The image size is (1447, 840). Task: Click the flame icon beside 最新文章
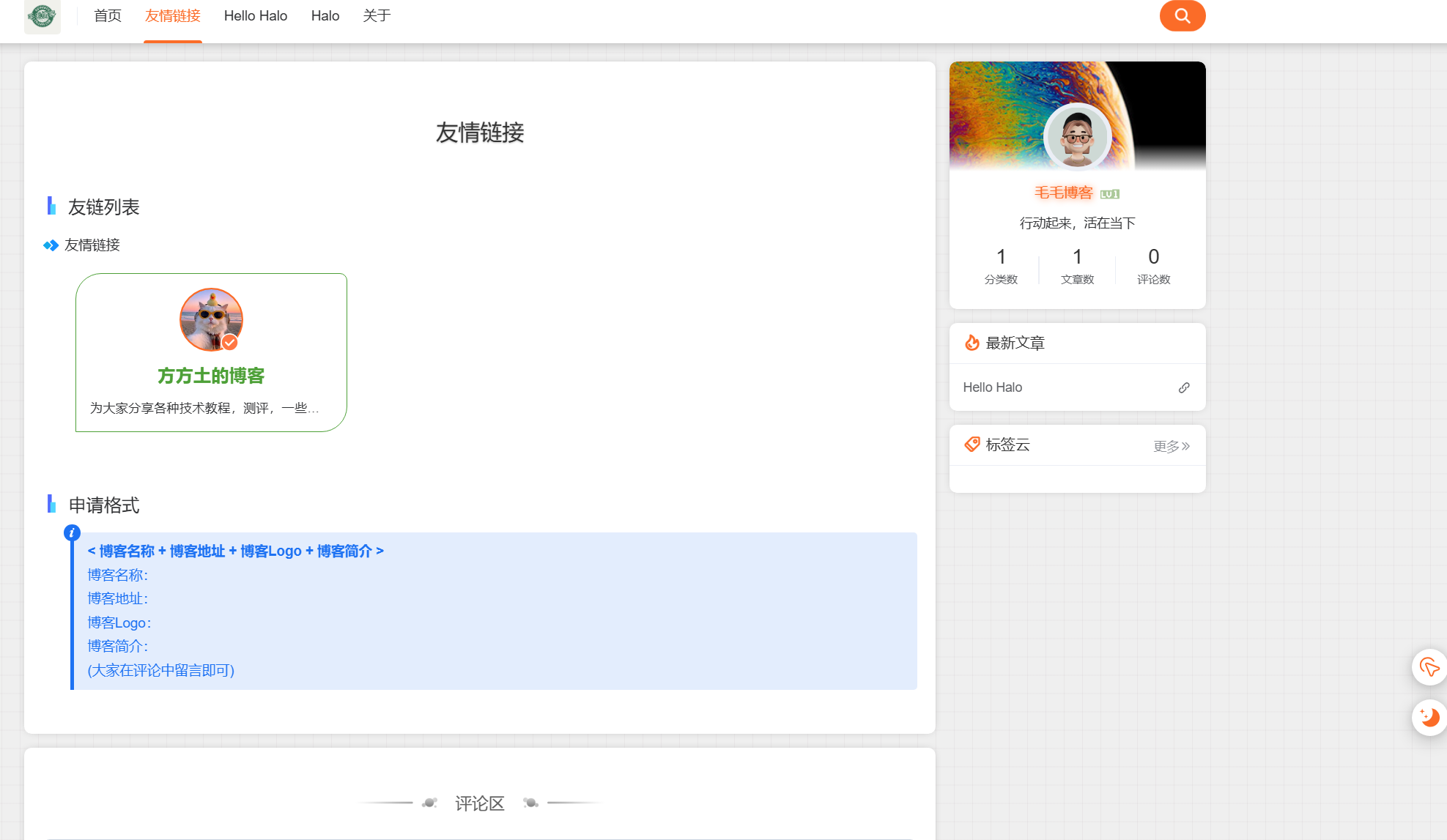[972, 343]
